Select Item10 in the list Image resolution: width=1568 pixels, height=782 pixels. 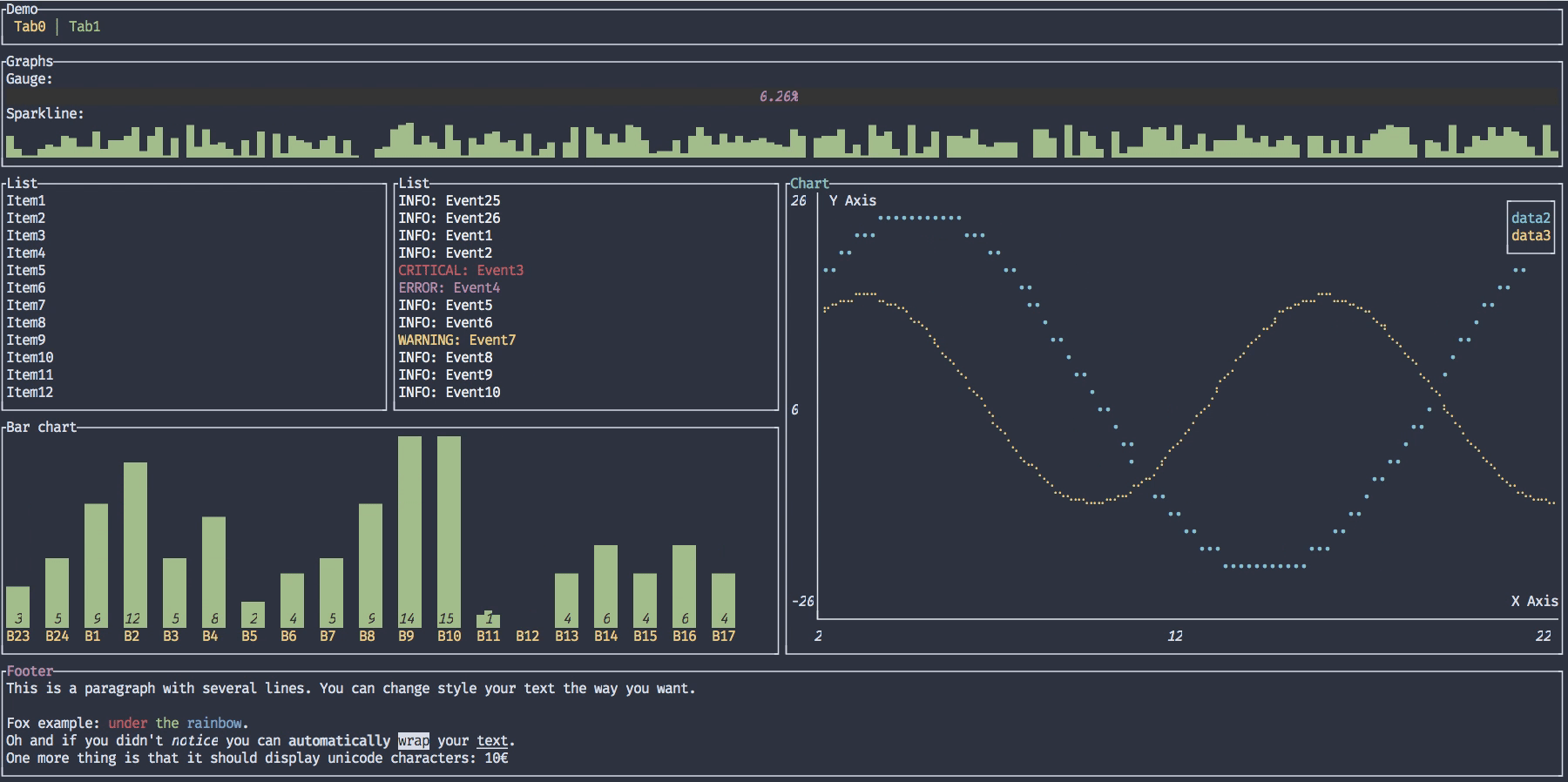coord(30,358)
